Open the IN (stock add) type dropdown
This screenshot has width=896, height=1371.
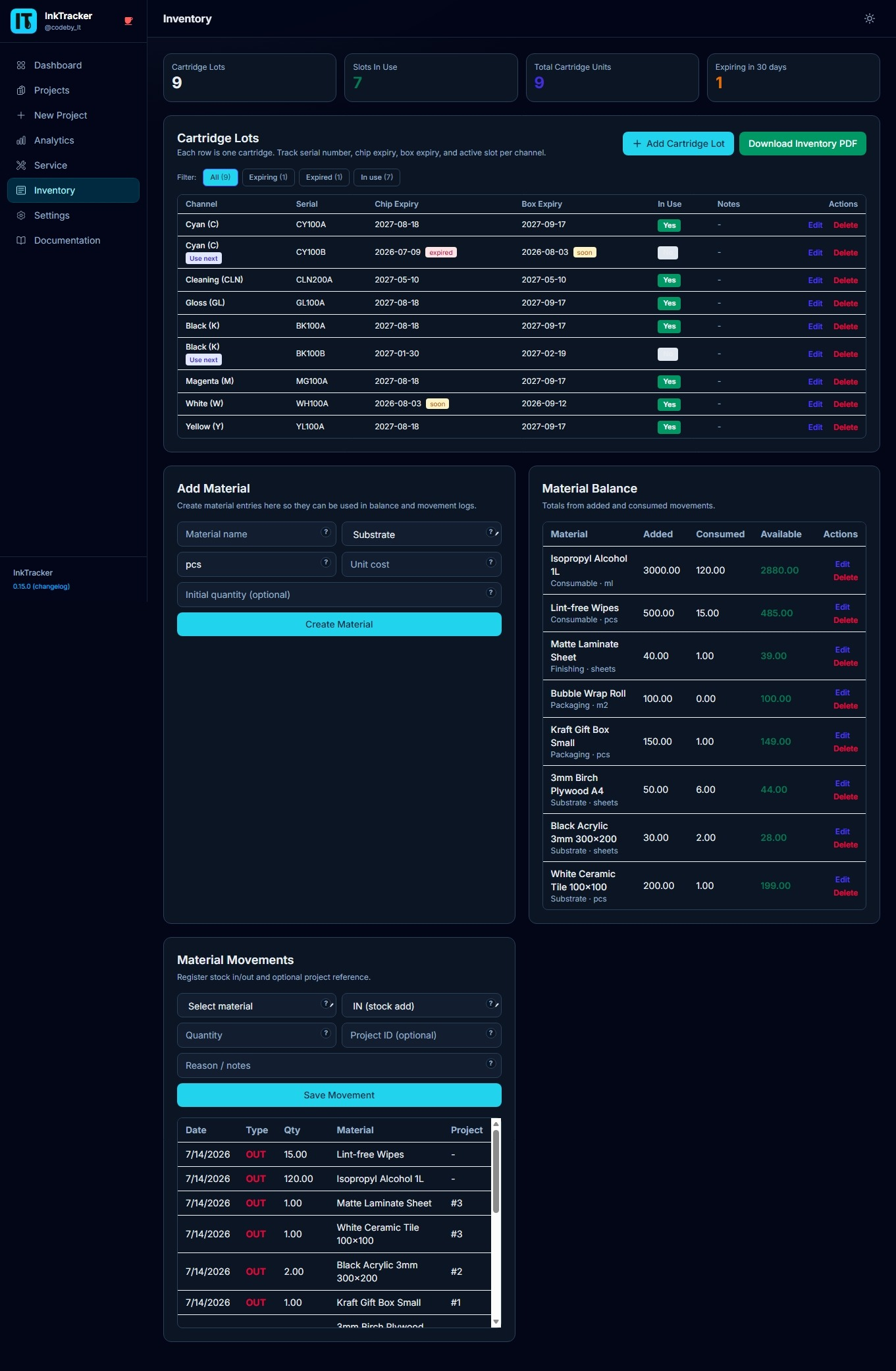click(x=421, y=1006)
